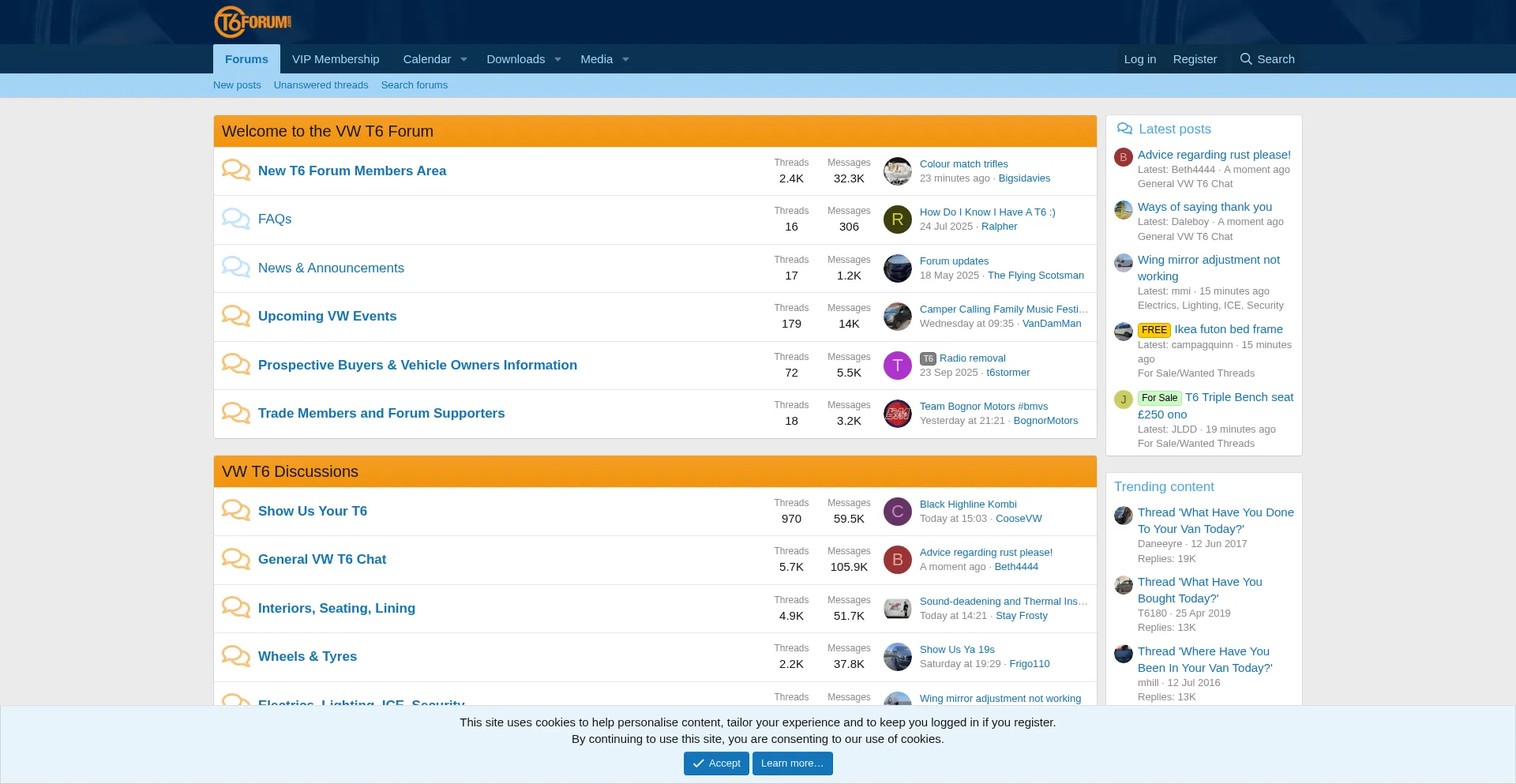The width and height of the screenshot is (1516, 784).
Task: Click the yellow 'J' avatar for JLDD
Action: click(1123, 400)
